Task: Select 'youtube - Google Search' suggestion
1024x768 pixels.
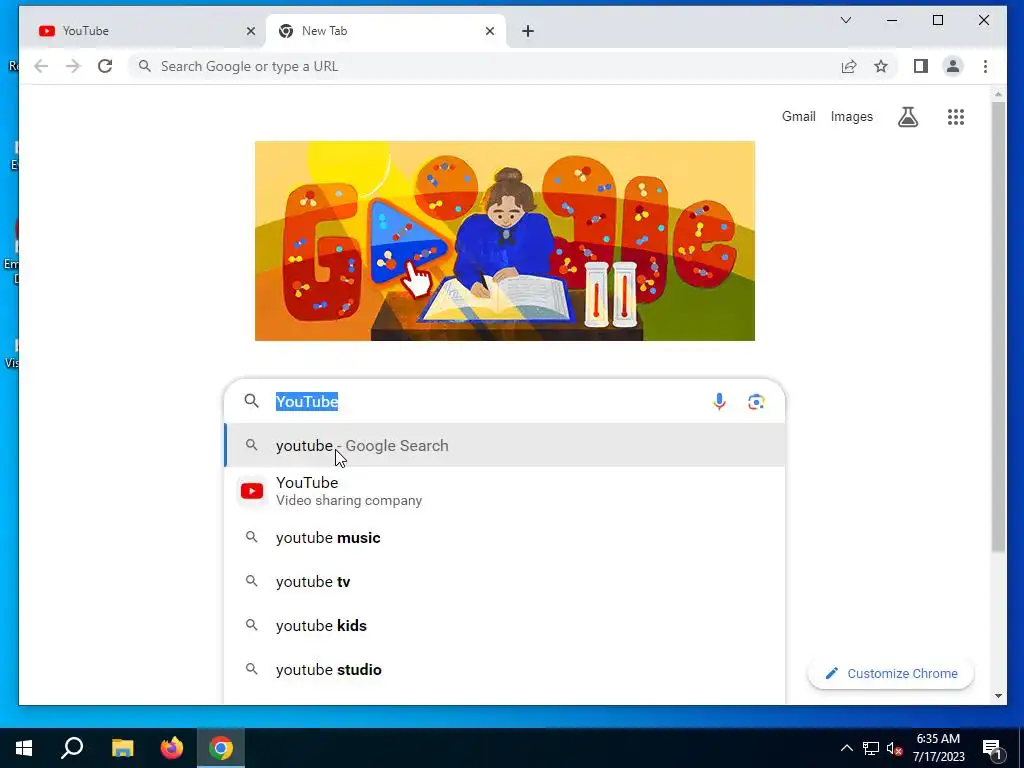Action: point(504,445)
